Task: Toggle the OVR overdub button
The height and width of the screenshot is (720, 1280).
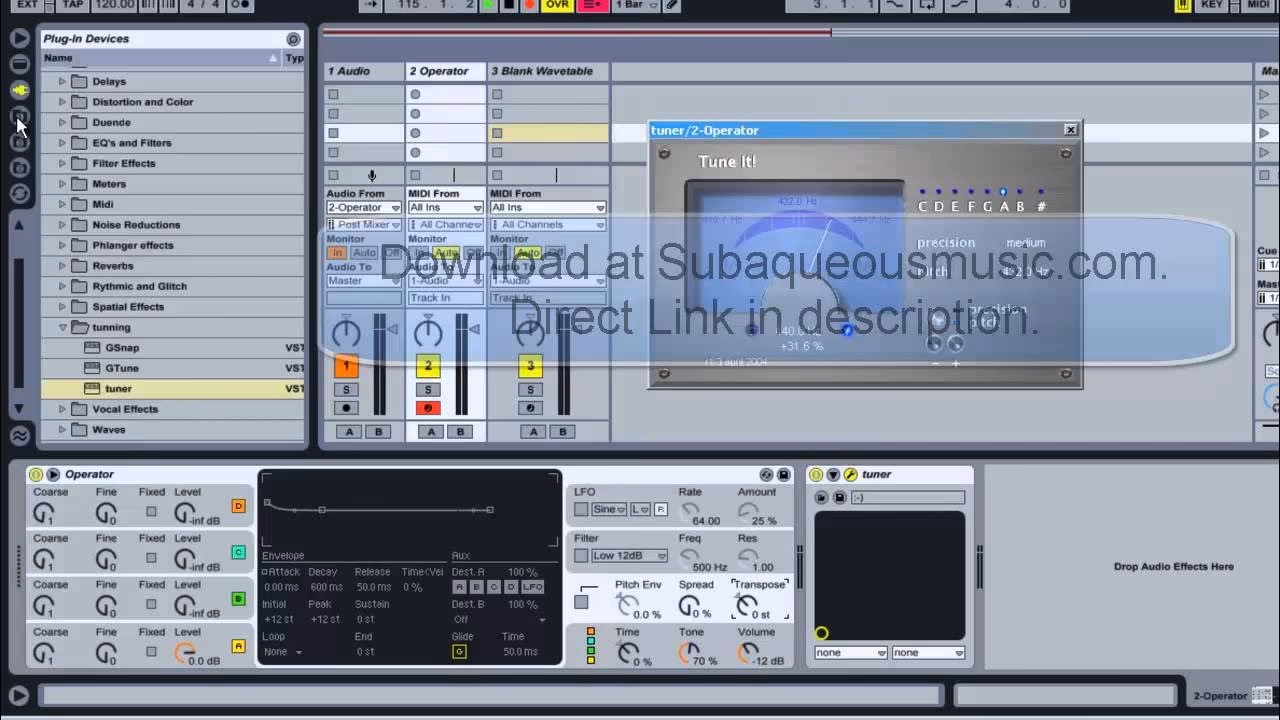Action: tap(556, 5)
